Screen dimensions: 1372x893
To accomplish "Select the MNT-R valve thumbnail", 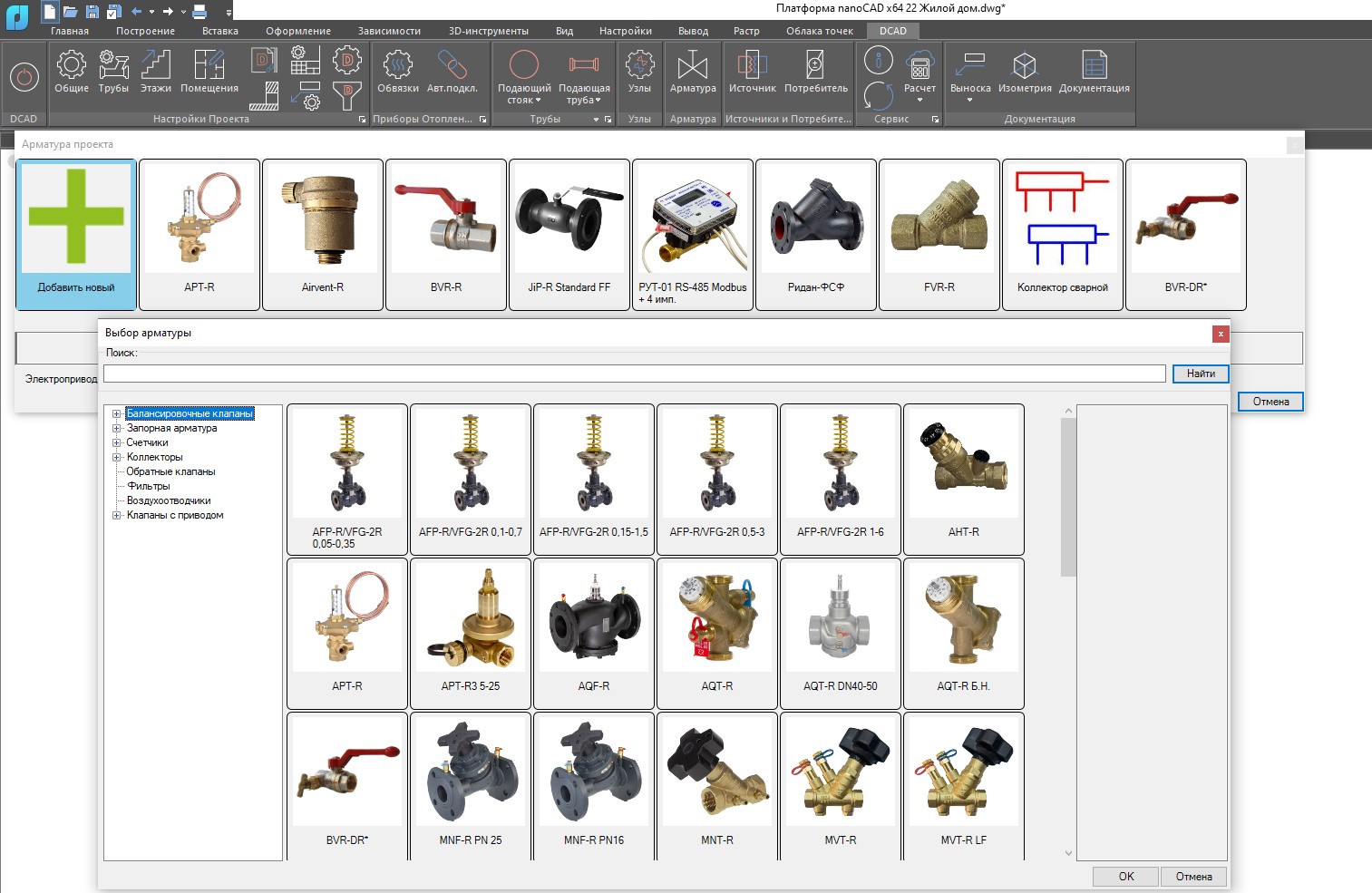I will tap(717, 786).
